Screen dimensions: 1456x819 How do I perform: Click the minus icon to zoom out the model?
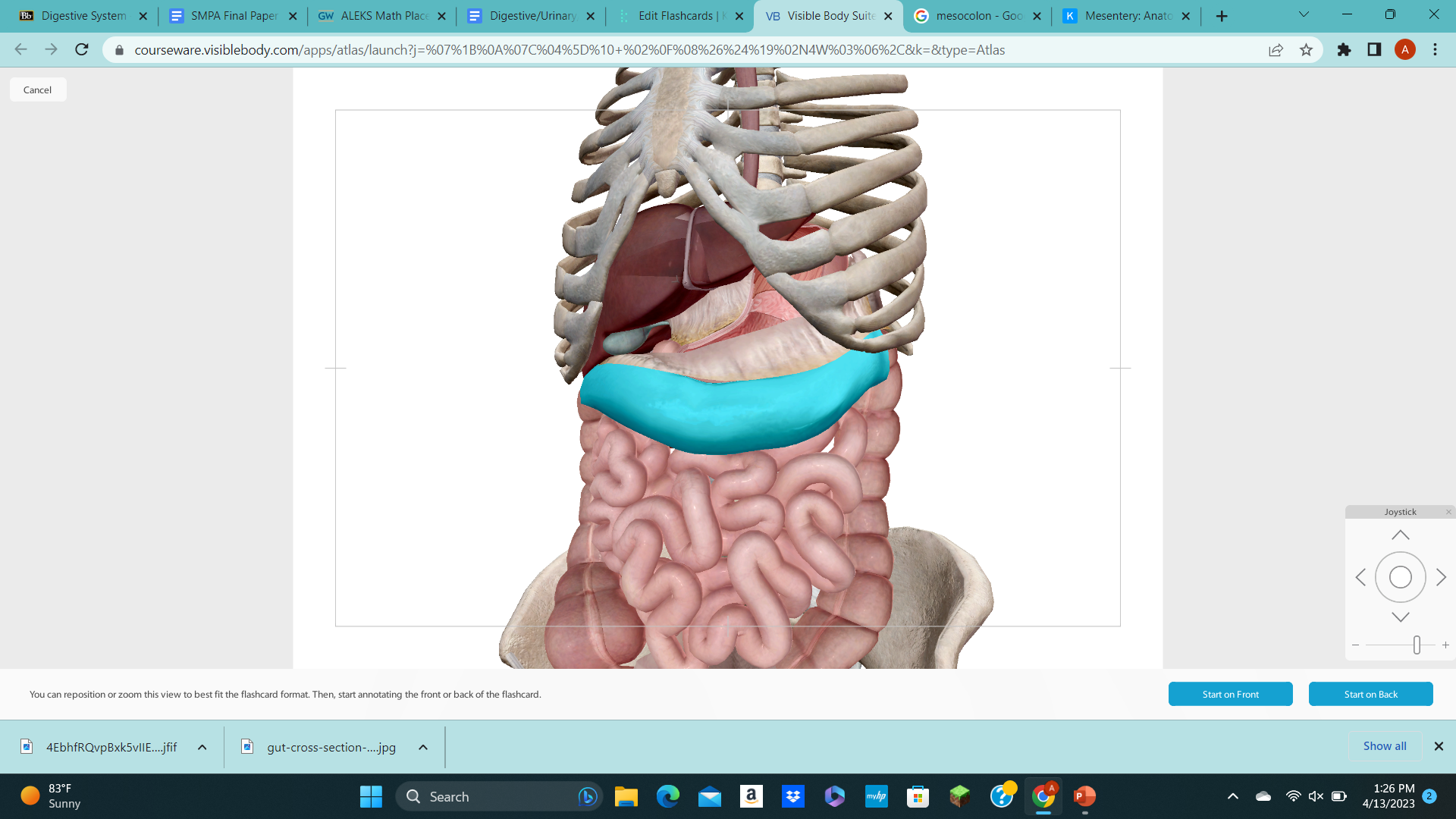[1355, 645]
